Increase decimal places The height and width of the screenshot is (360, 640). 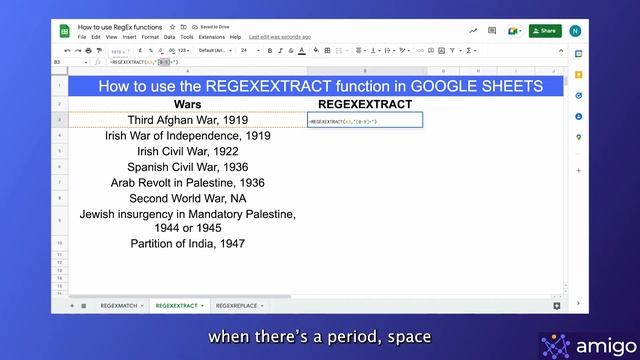pyautogui.click(x=171, y=51)
